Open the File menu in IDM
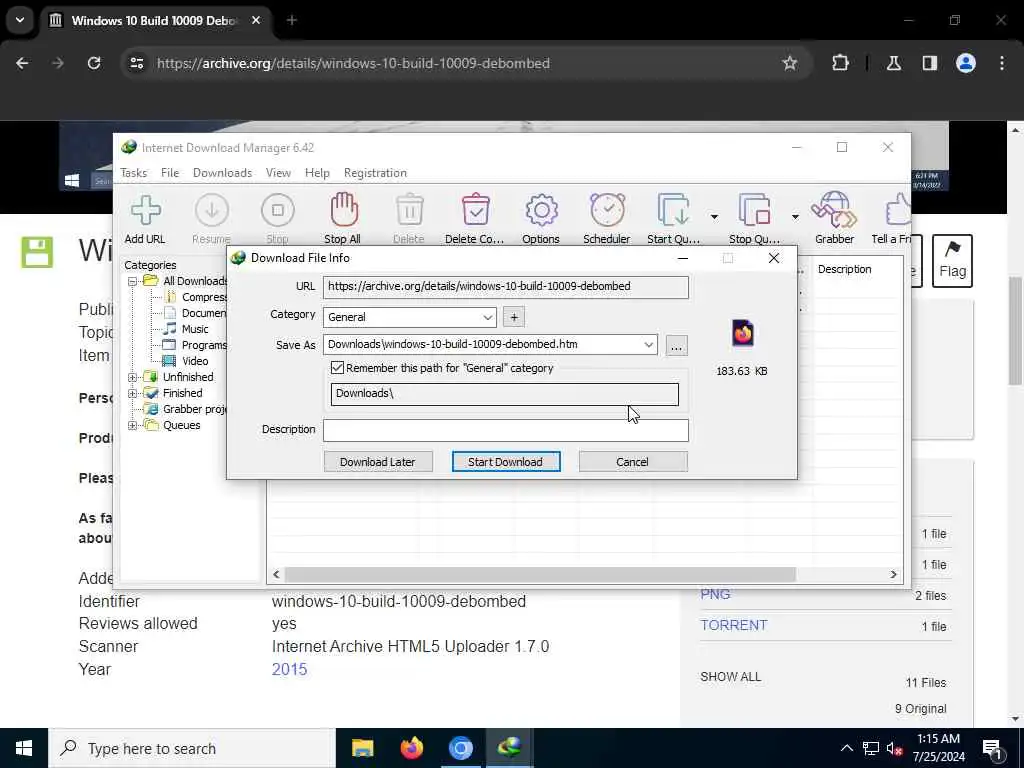Viewport: 1024px width, 768px height. [x=170, y=173]
